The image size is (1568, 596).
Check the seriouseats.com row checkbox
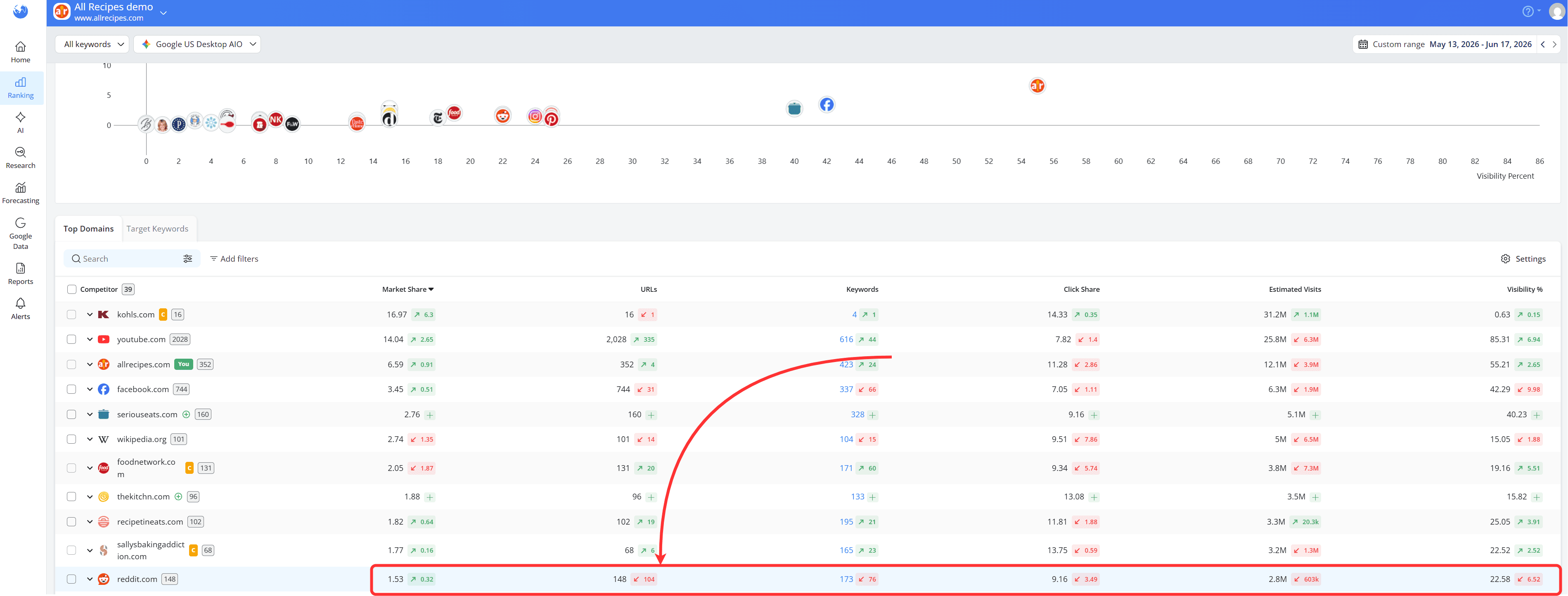click(x=72, y=414)
